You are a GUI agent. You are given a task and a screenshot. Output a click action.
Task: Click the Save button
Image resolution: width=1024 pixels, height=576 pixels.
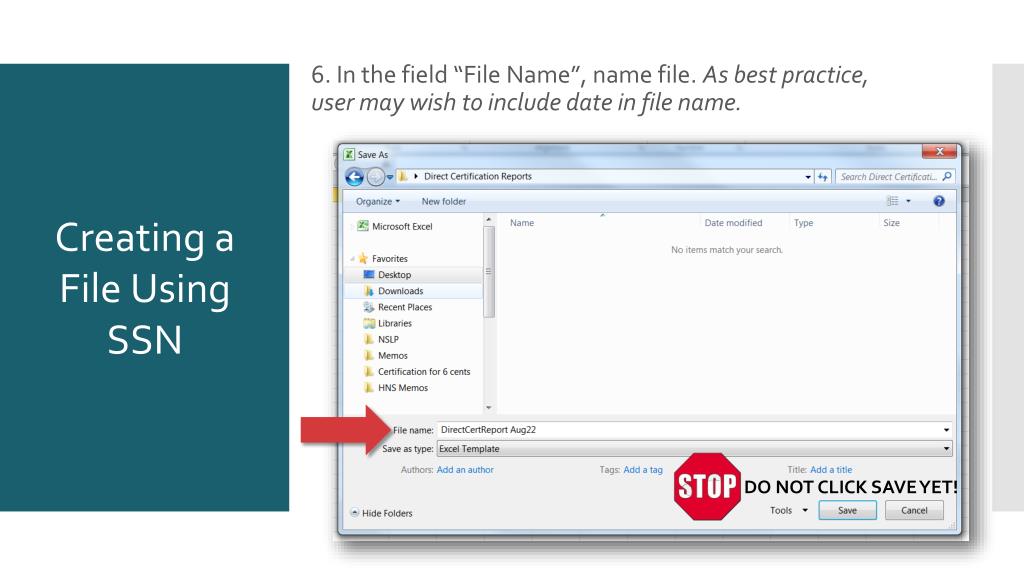pos(848,511)
